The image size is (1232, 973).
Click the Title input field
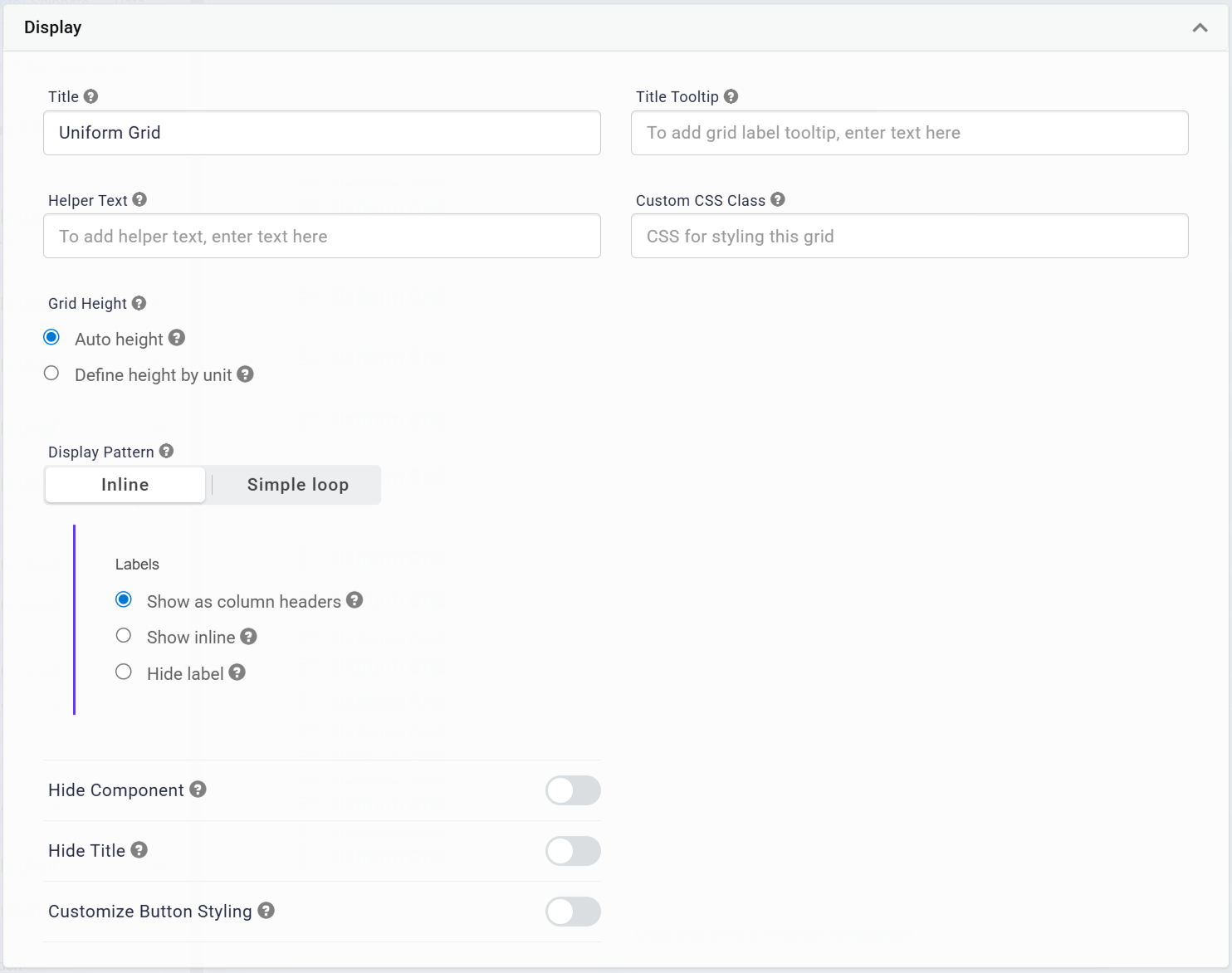pyautogui.click(x=322, y=133)
